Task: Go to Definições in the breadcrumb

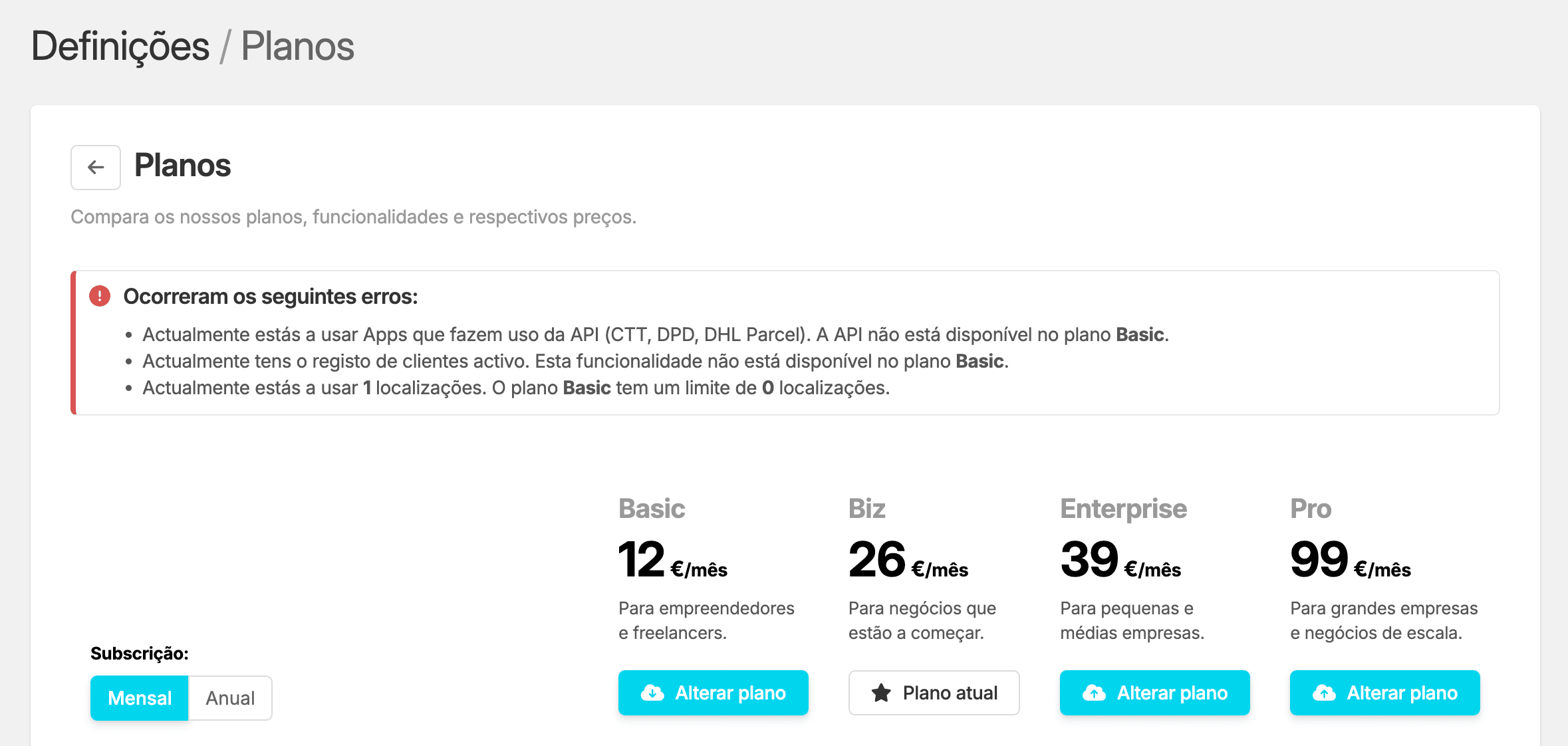Action: tap(120, 47)
